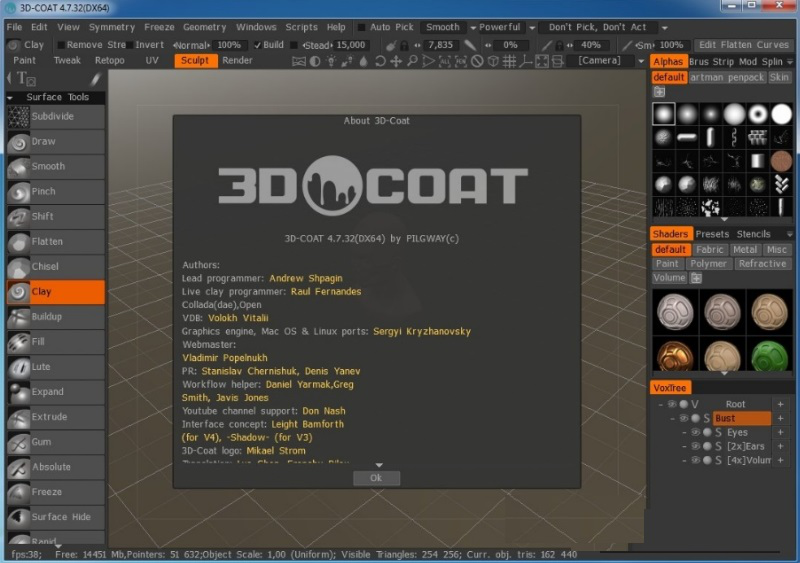The height and width of the screenshot is (563, 800).
Task: Pick the Lute tool icon
Action: (19, 366)
